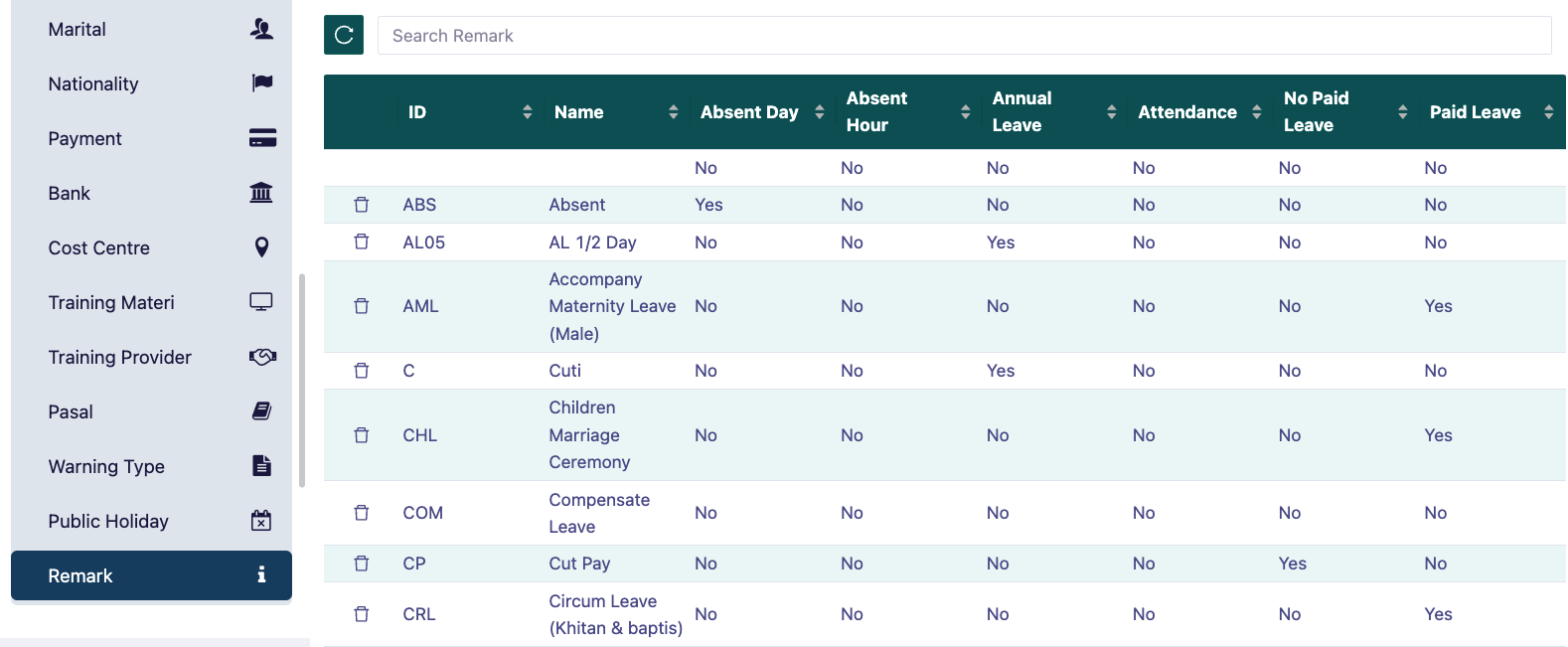
Task: Remove the Cut Pay remark entry
Action: [362, 564]
